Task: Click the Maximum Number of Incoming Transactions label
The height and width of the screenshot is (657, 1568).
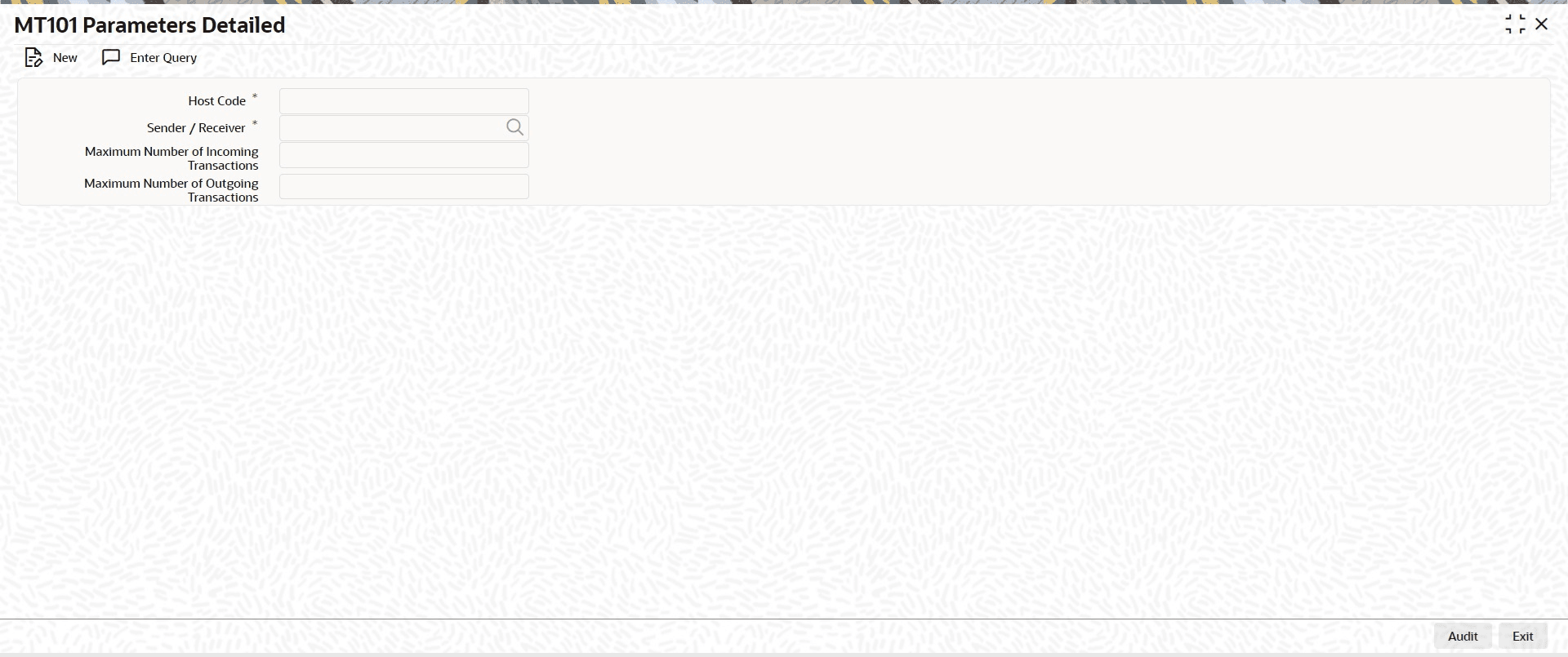Action: (171, 158)
